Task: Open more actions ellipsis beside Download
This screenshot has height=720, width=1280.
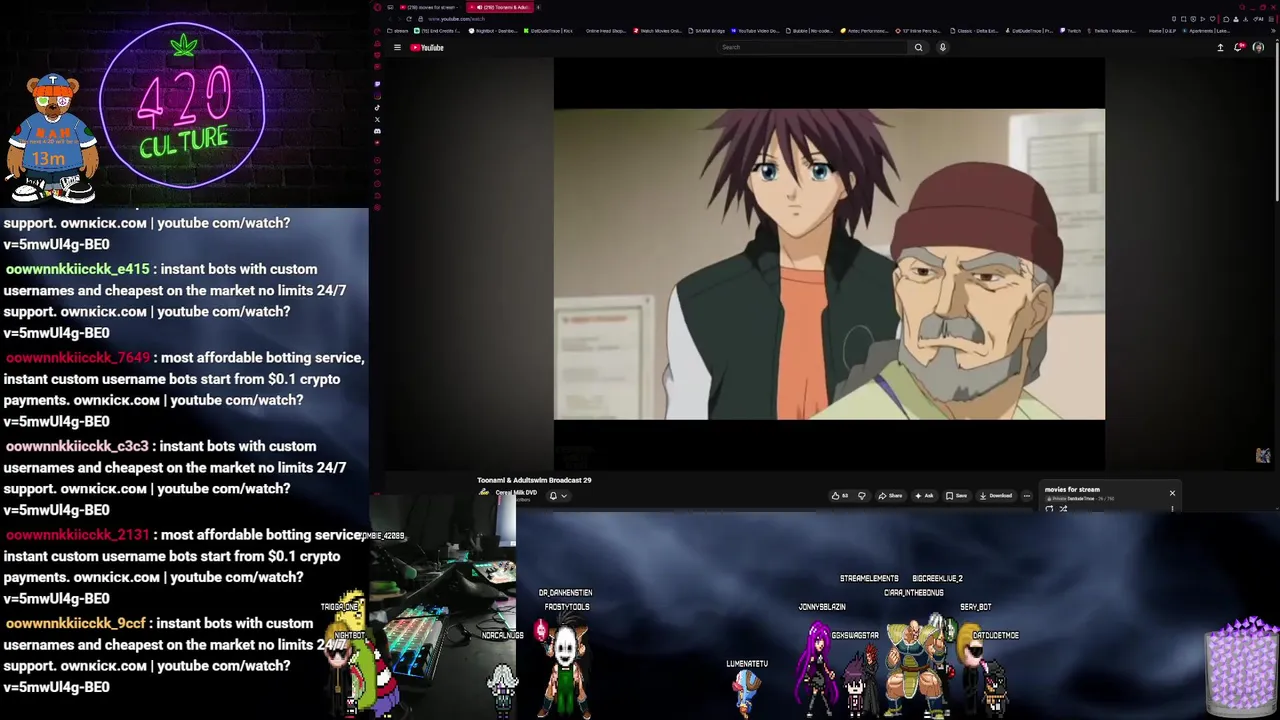Action: [1026, 496]
